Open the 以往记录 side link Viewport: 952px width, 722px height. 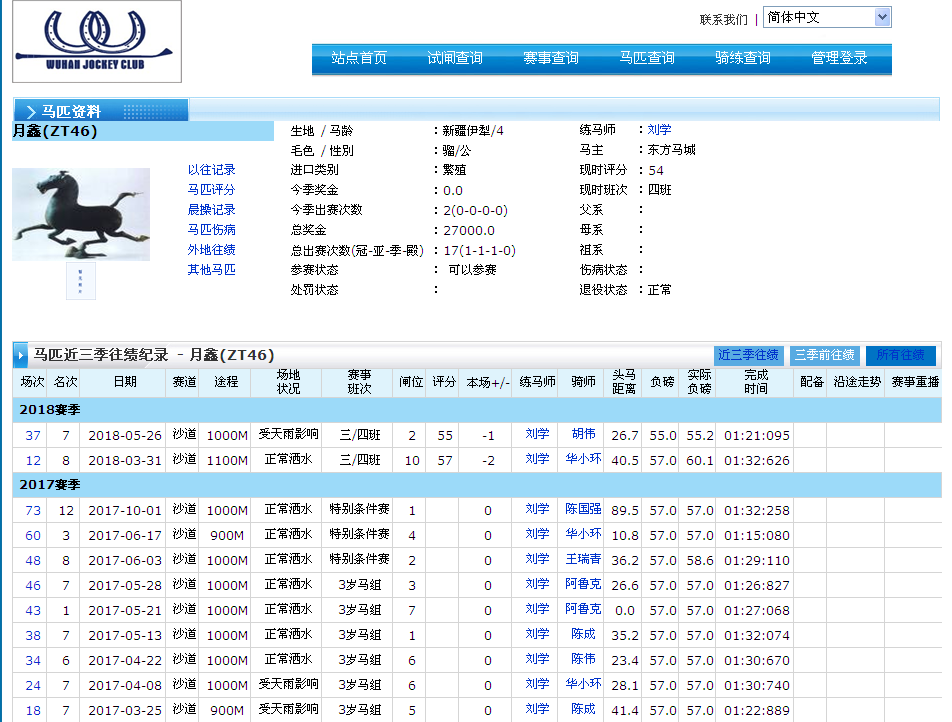tap(212, 170)
